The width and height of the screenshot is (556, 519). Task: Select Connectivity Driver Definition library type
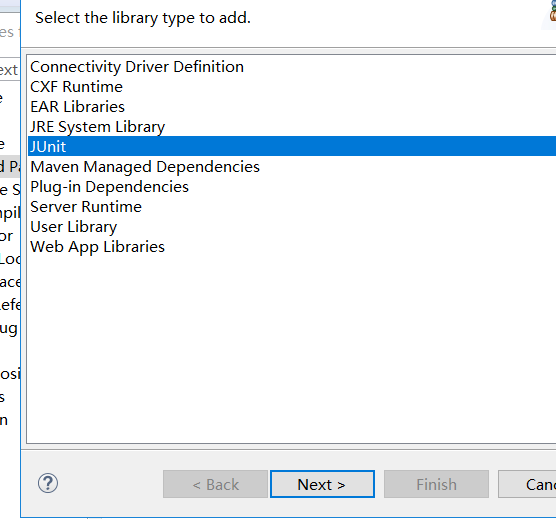tap(137, 67)
